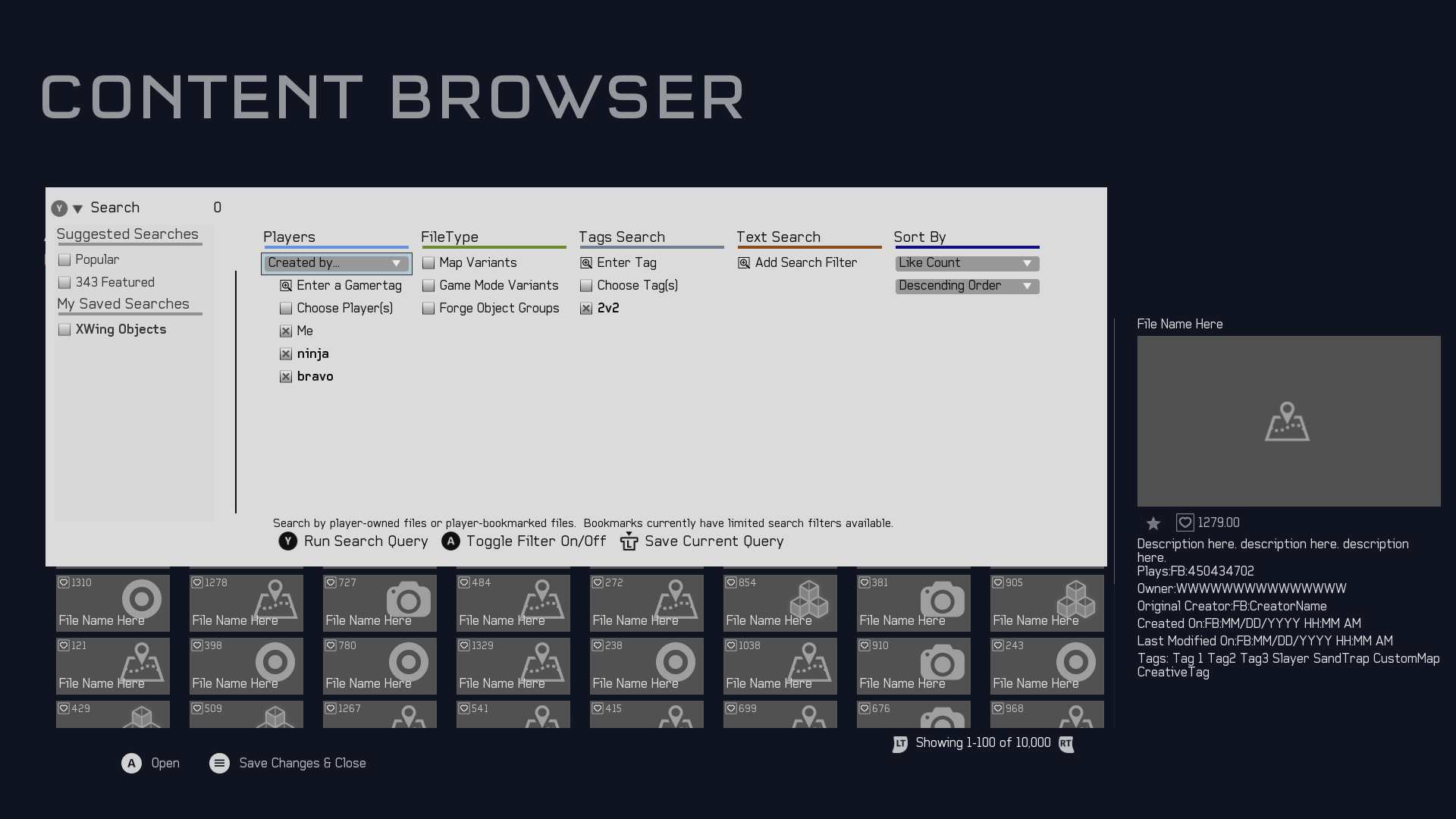Select the FileType filter heading
Screen dimensions: 1456x819
450,237
